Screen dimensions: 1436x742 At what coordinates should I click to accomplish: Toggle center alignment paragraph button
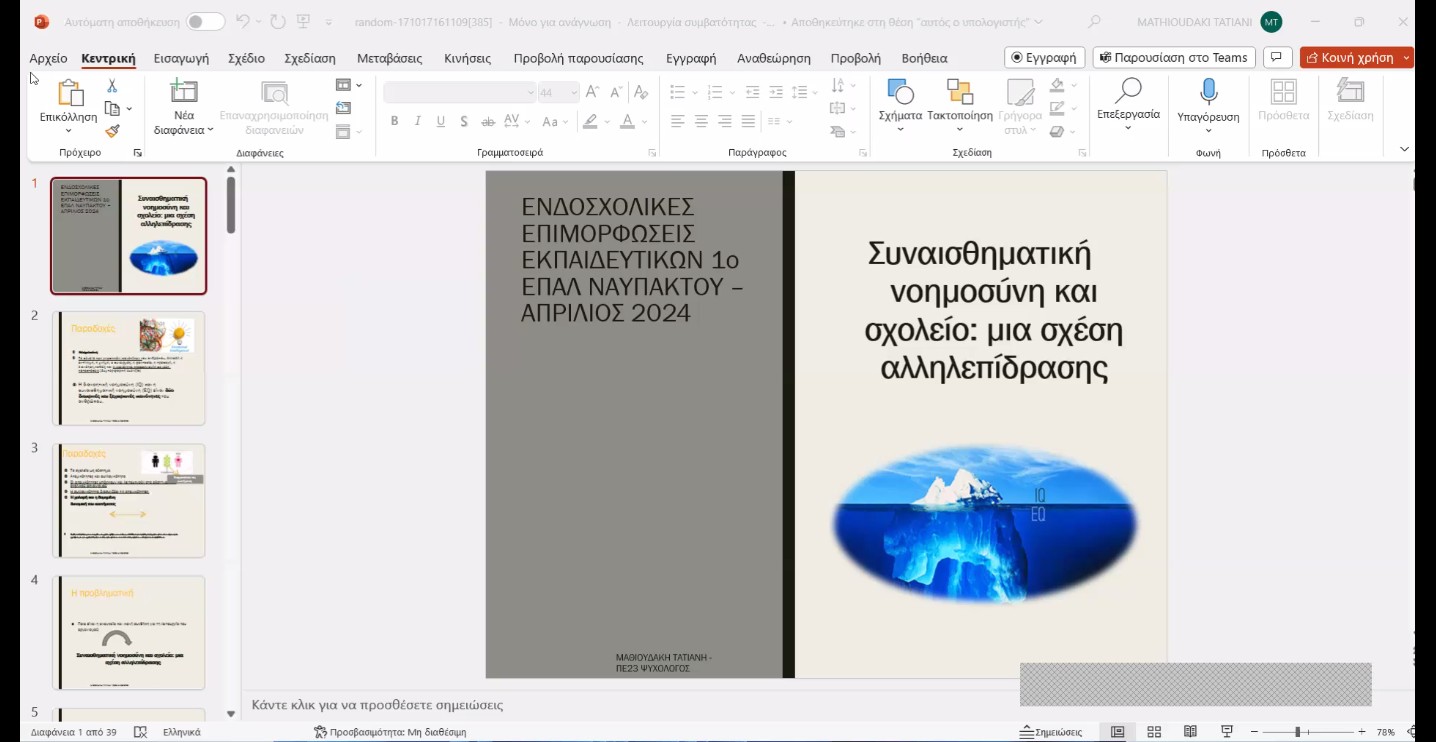pos(701,121)
